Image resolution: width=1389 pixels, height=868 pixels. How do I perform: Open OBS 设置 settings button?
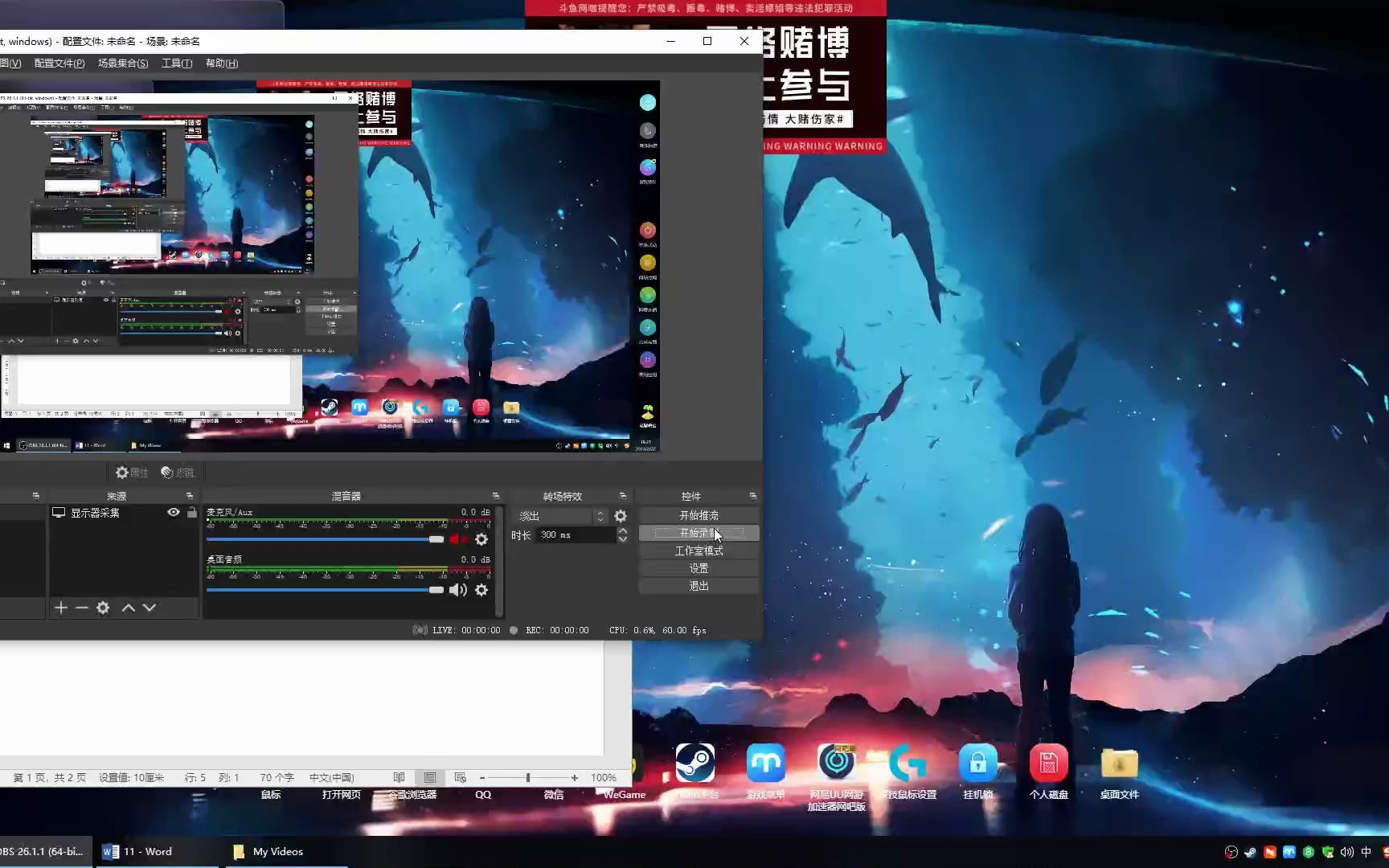coord(699,568)
